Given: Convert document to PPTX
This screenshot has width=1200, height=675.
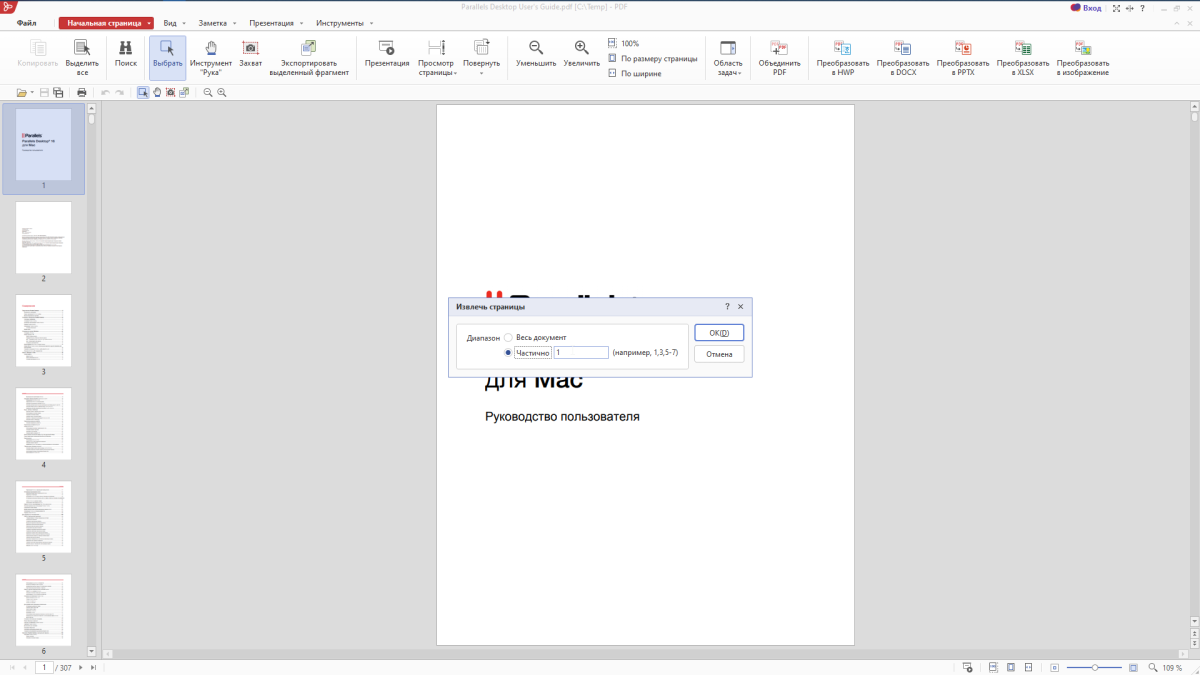Looking at the screenshot, I should click(x=963, y=57).
